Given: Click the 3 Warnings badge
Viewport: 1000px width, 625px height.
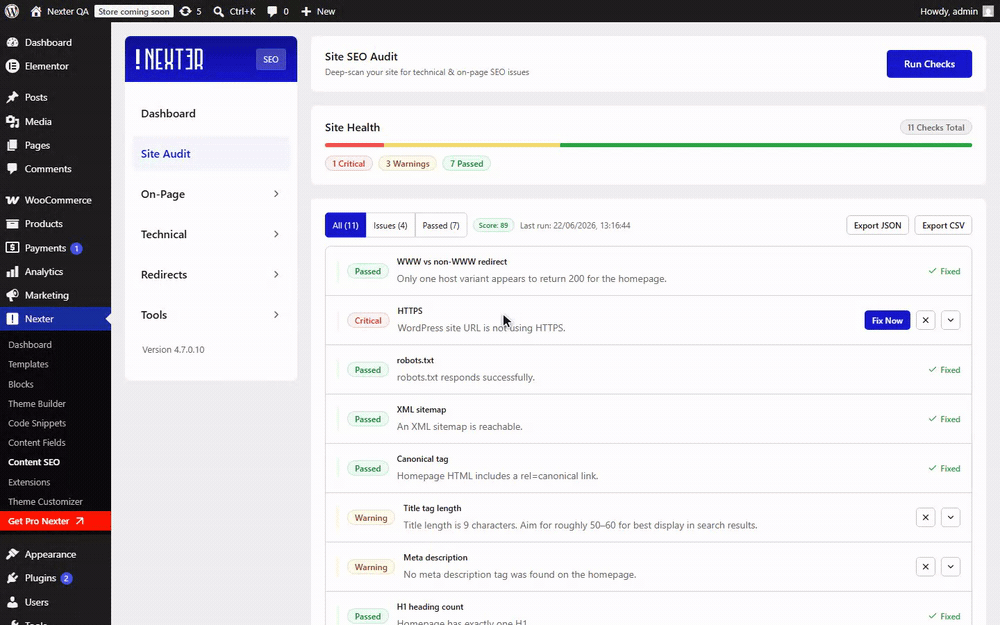Looking at the screenshot, I should pos(408,163).
